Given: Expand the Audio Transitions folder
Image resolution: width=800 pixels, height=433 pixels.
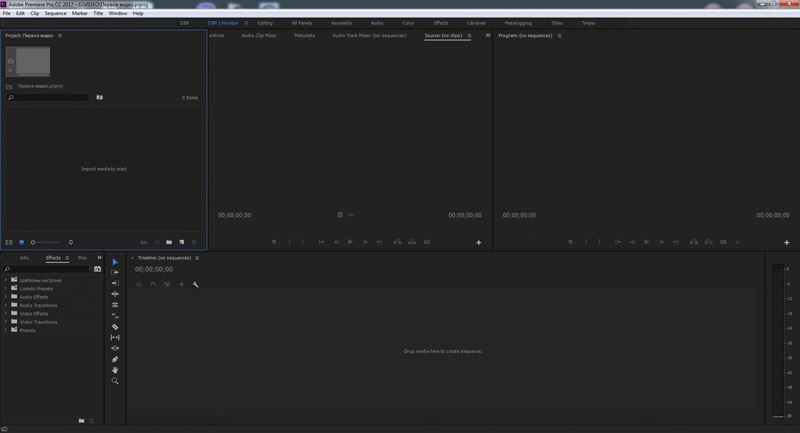Looking at the screenshot, I should pos(6,305).
